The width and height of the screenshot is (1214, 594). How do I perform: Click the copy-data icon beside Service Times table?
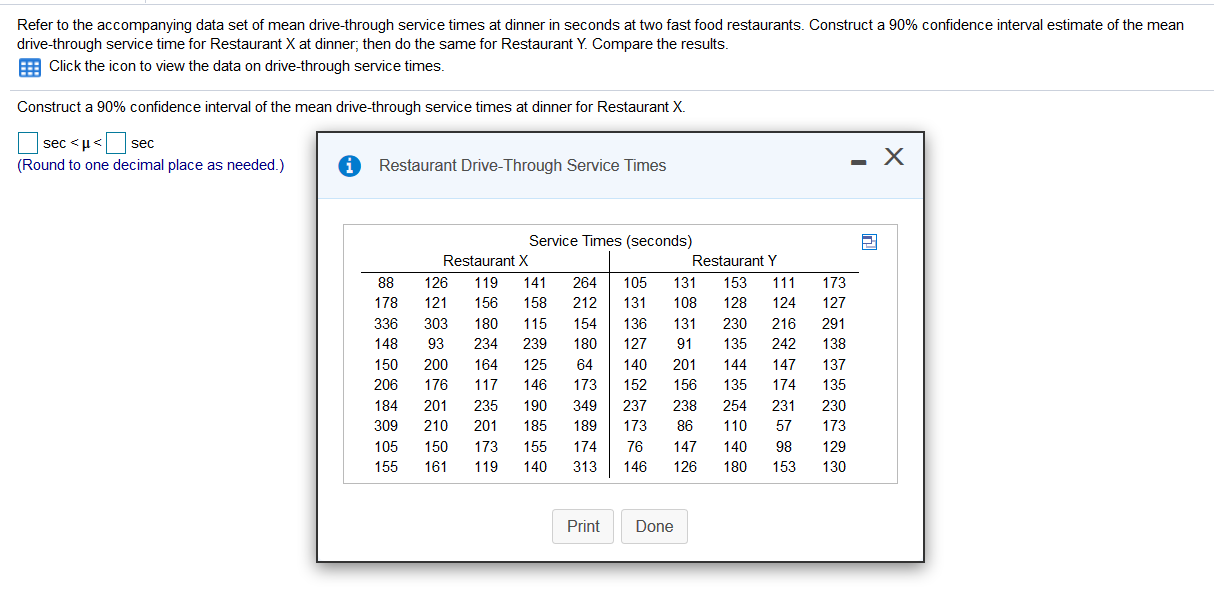click(x=868, y=241)
